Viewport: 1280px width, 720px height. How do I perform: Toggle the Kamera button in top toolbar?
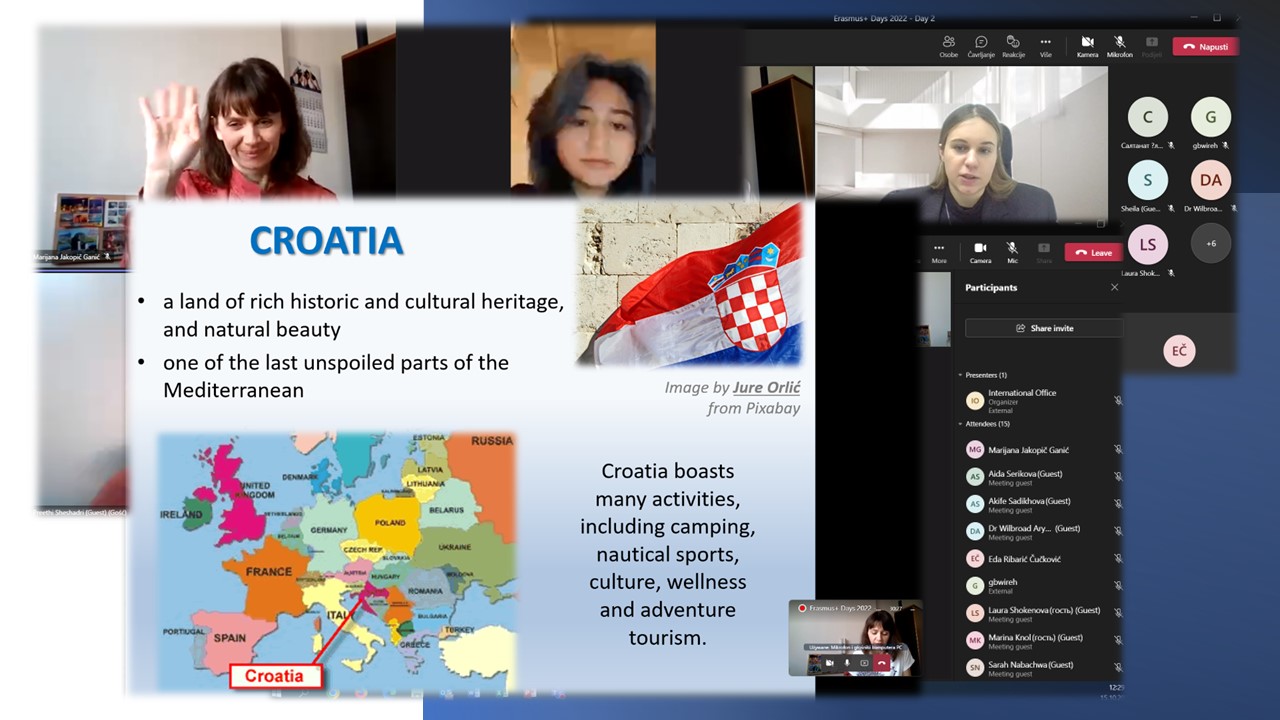pos(1087,43)
